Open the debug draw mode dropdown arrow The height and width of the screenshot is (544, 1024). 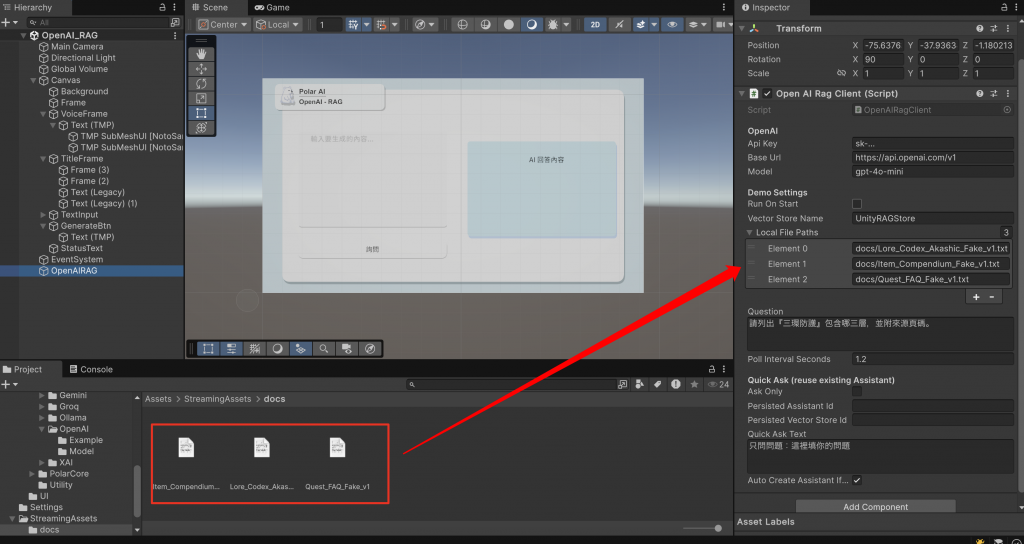(x=566, y=25)
